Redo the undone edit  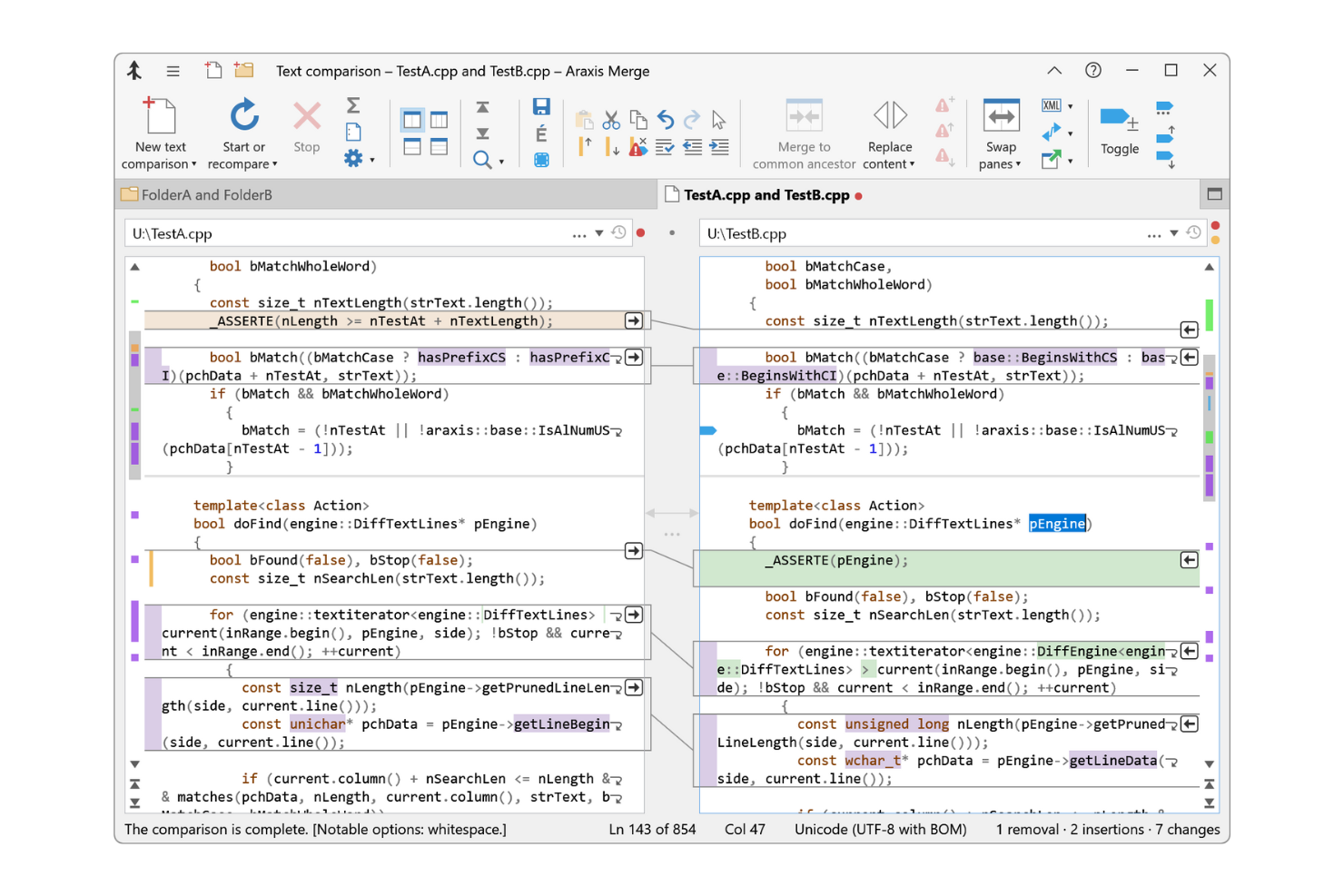(692, 120)
